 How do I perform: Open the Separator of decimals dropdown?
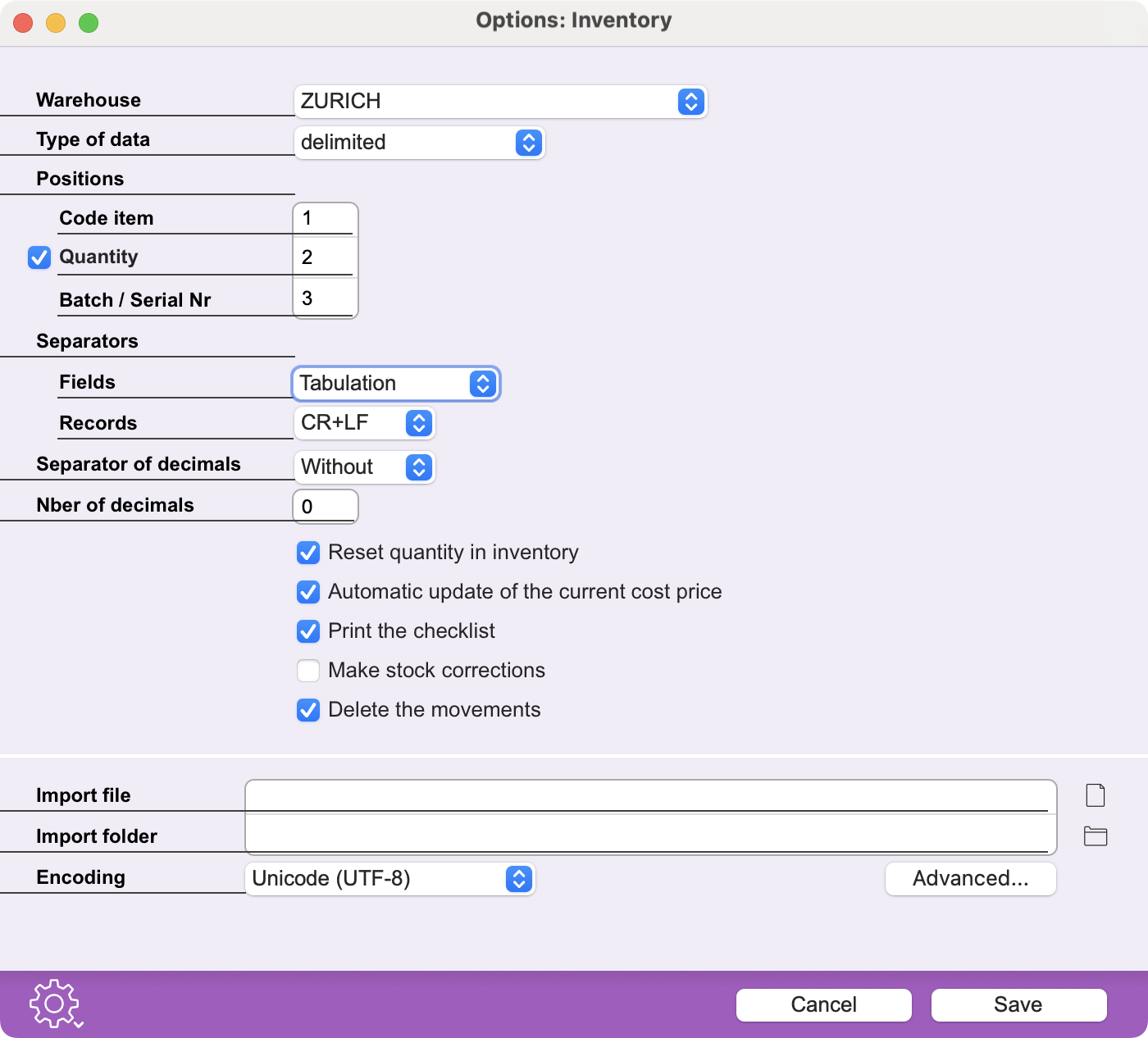coord(364,467)
